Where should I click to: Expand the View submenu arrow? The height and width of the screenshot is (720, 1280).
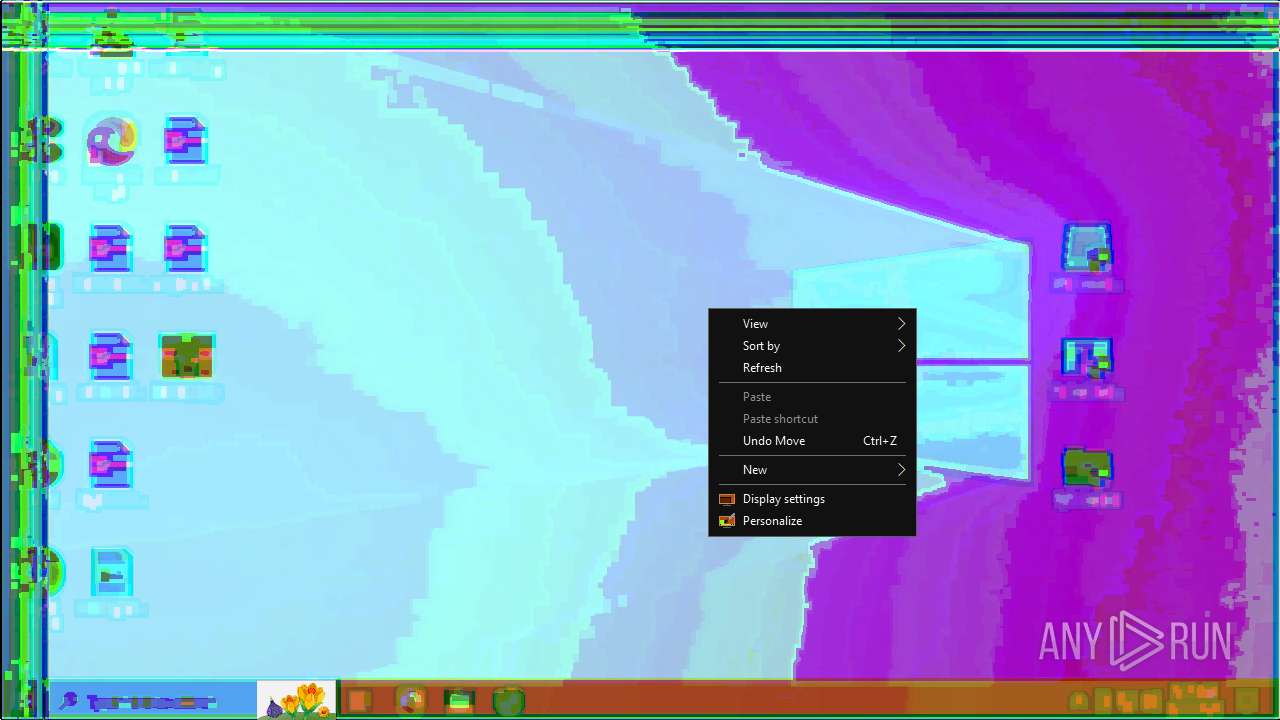(x=901, y=323)
